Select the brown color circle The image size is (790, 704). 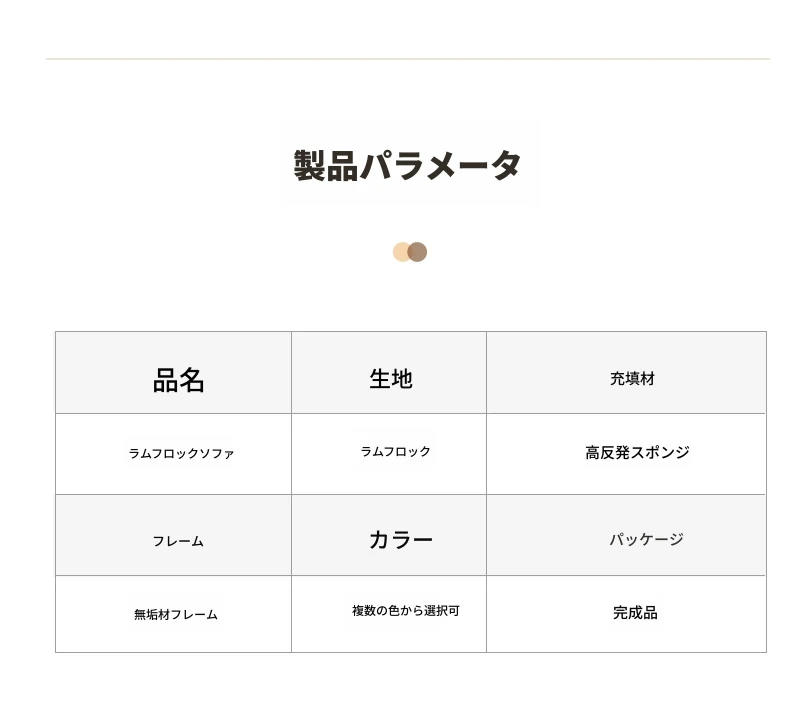click(418, 252)
